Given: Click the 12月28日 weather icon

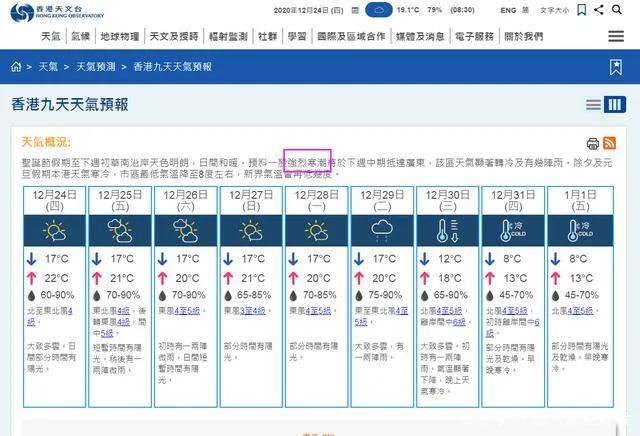Looking at the screenshot, I should [316, 231].
